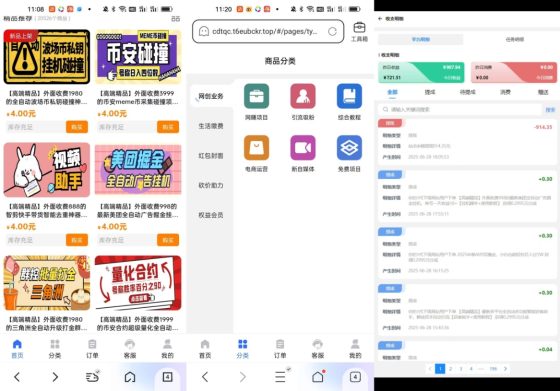The image size is (560, 391).
Task: Open the 引流吸粉 category icon
Action: [303, 96]
